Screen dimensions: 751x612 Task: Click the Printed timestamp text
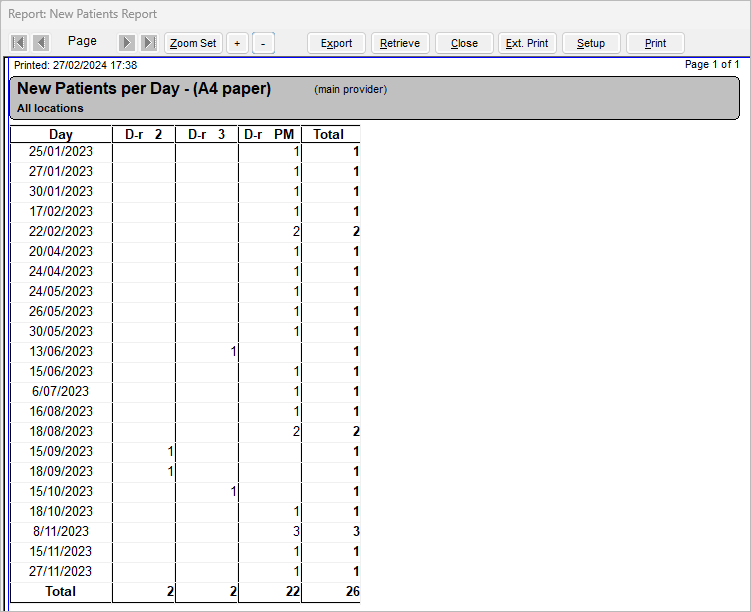[x=76, y=65]
